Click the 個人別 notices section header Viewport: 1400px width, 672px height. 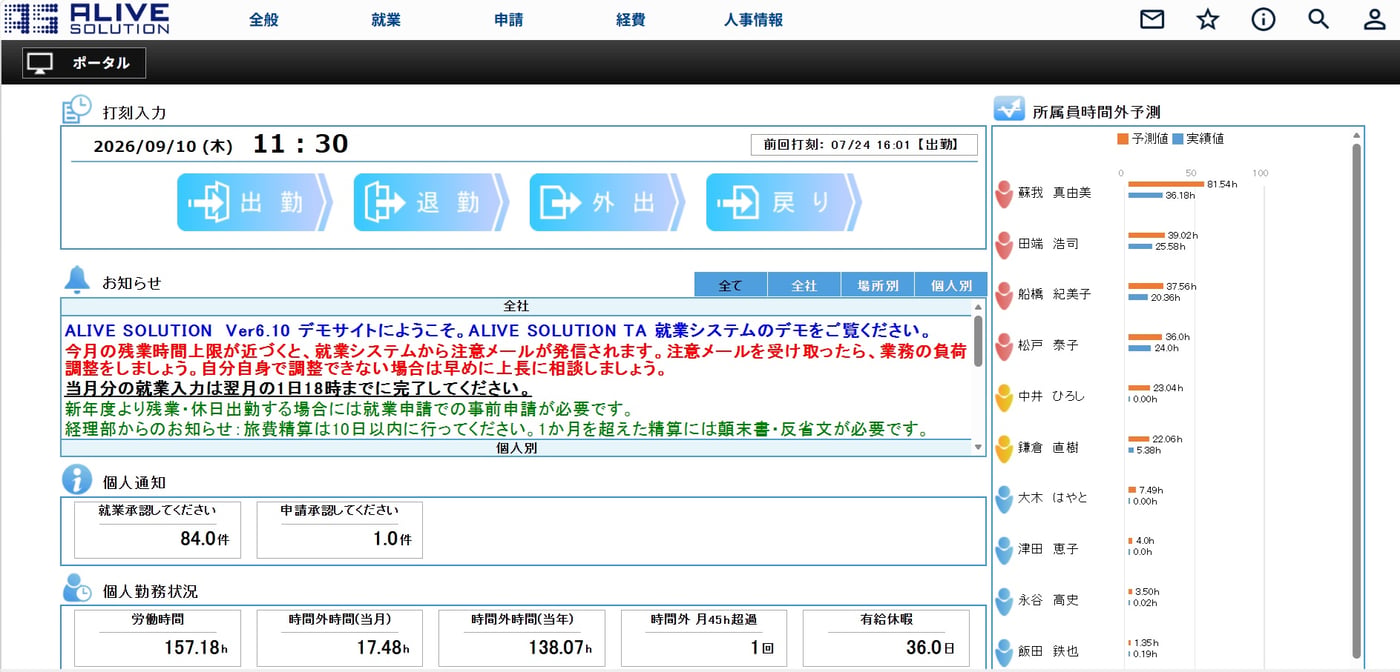(516, 448)
